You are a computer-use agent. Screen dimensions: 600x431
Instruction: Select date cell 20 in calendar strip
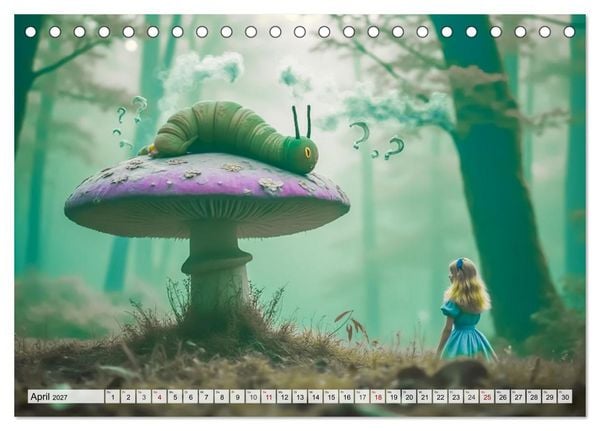pos(409,397)
